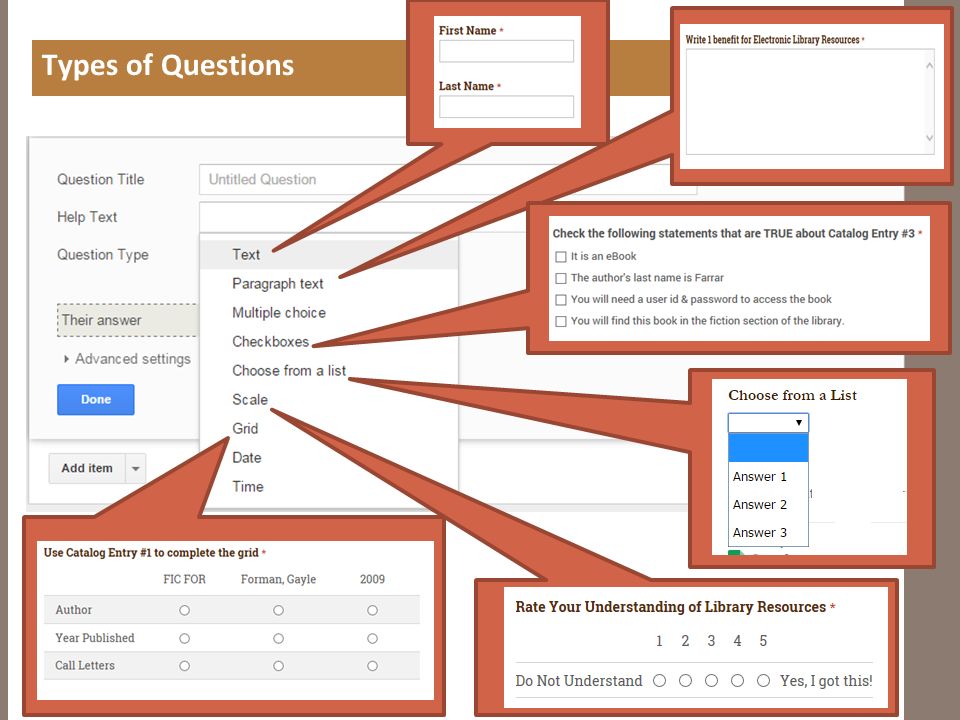Screen dimensions: 960x720
Task: Select FIC FOR radio for Call Letters
Action: [184, 666]
